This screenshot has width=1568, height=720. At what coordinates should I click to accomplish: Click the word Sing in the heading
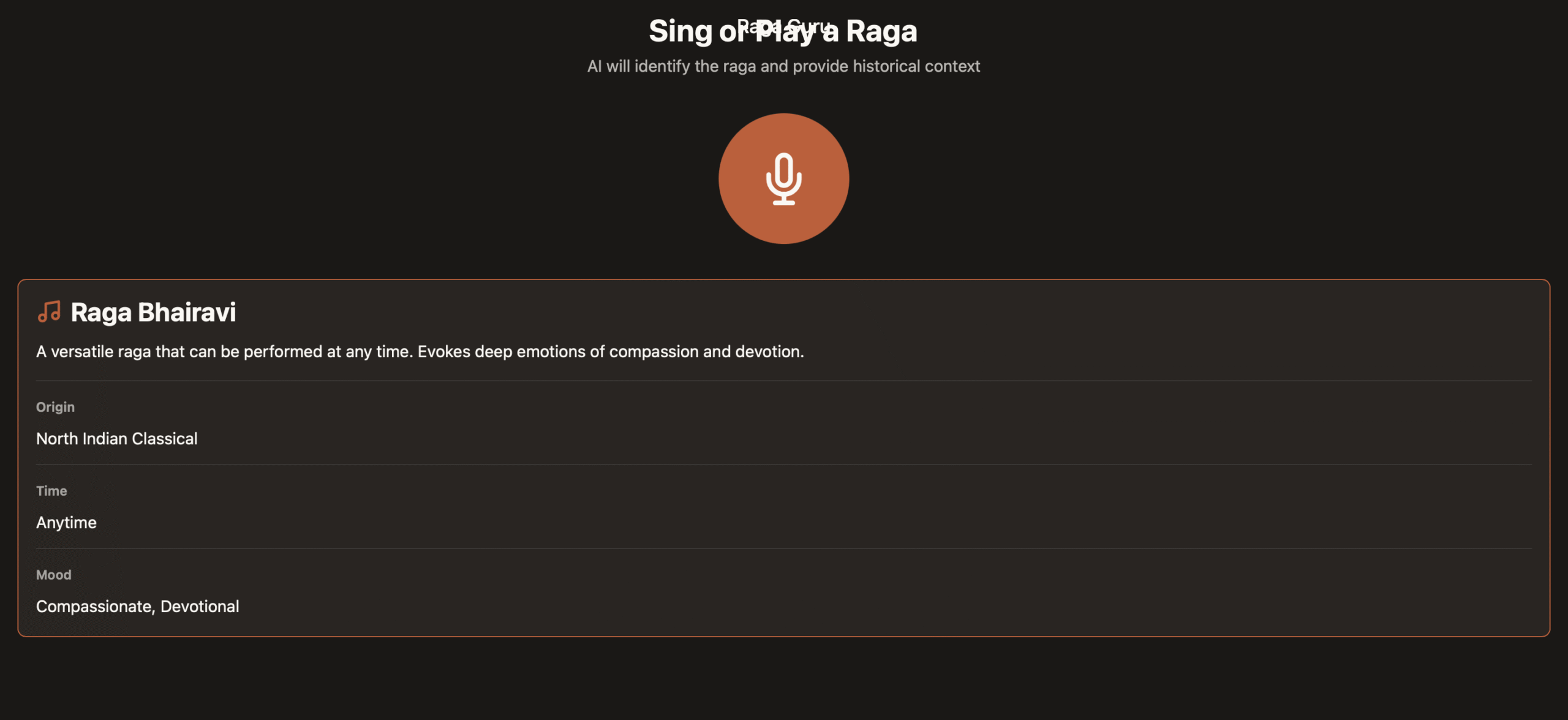(680, 31)
